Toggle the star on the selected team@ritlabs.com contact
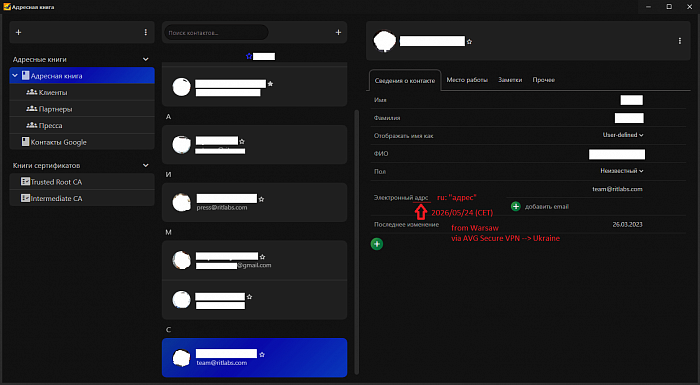Viewport: 700px width, 385px height. click(262, 354)
